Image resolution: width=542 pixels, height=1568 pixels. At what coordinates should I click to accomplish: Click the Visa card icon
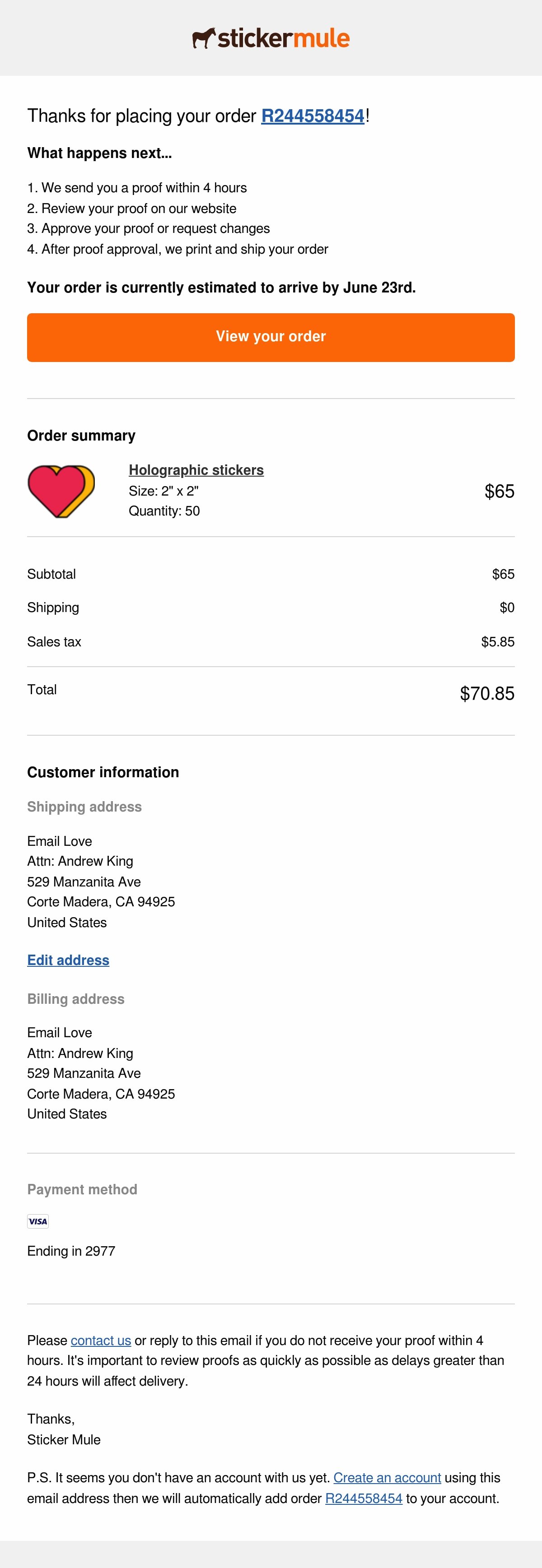[x=38, y=1220]
